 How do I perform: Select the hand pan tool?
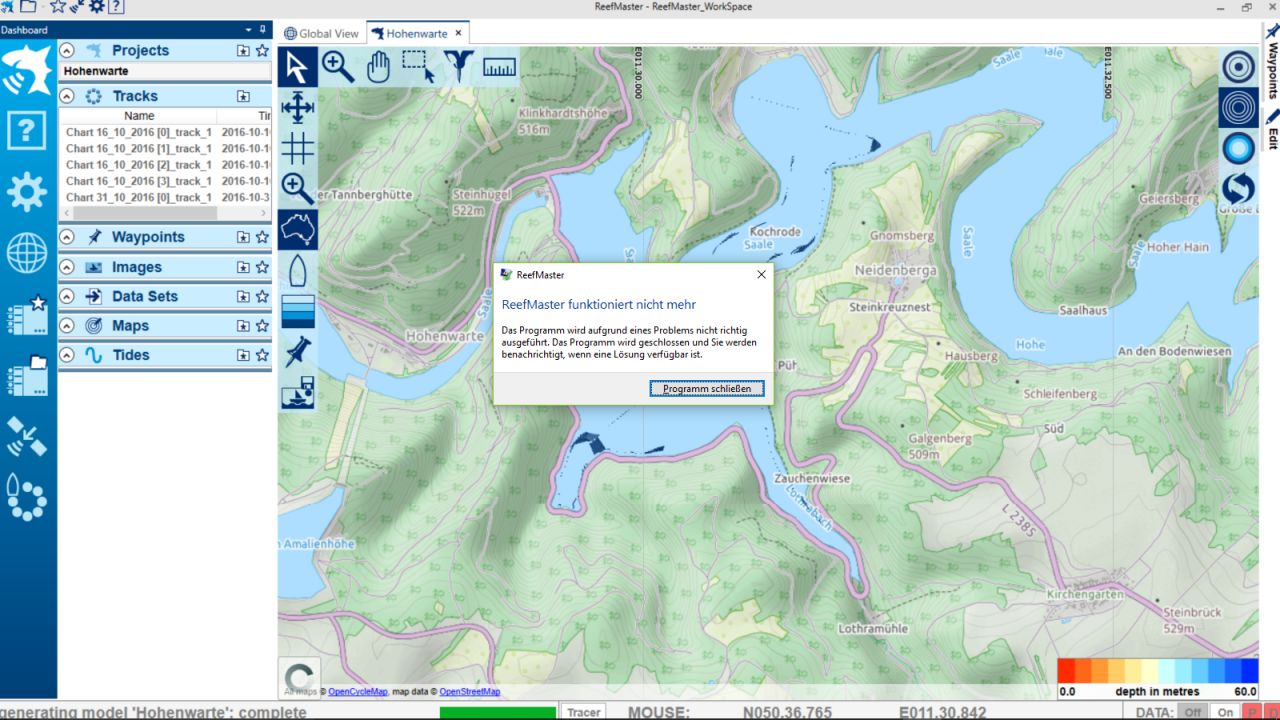(x=378, y=67)
